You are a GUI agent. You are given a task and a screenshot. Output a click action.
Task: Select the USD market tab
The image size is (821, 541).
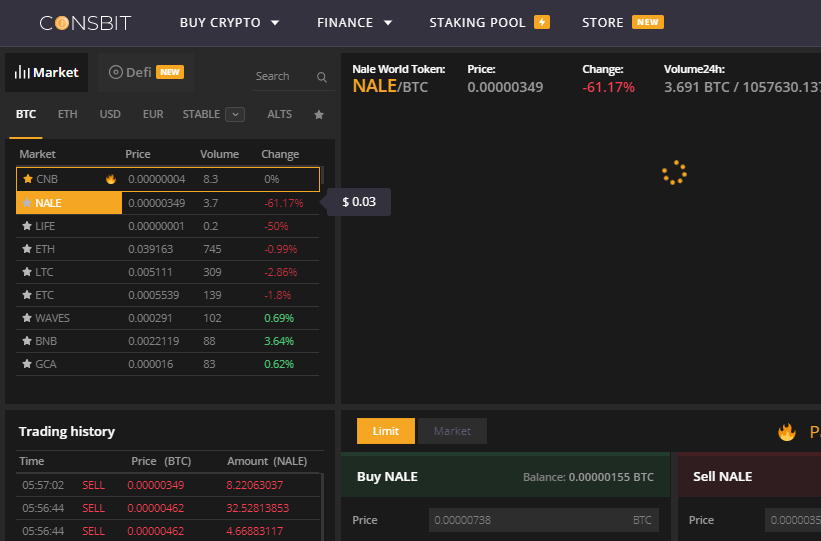click(110, 114)
